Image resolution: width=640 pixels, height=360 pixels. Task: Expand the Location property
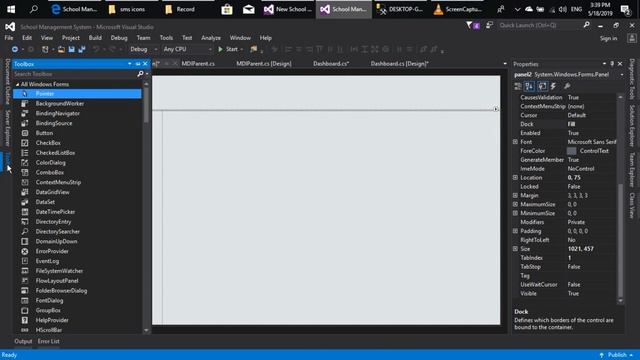click(x=515, y=178)
